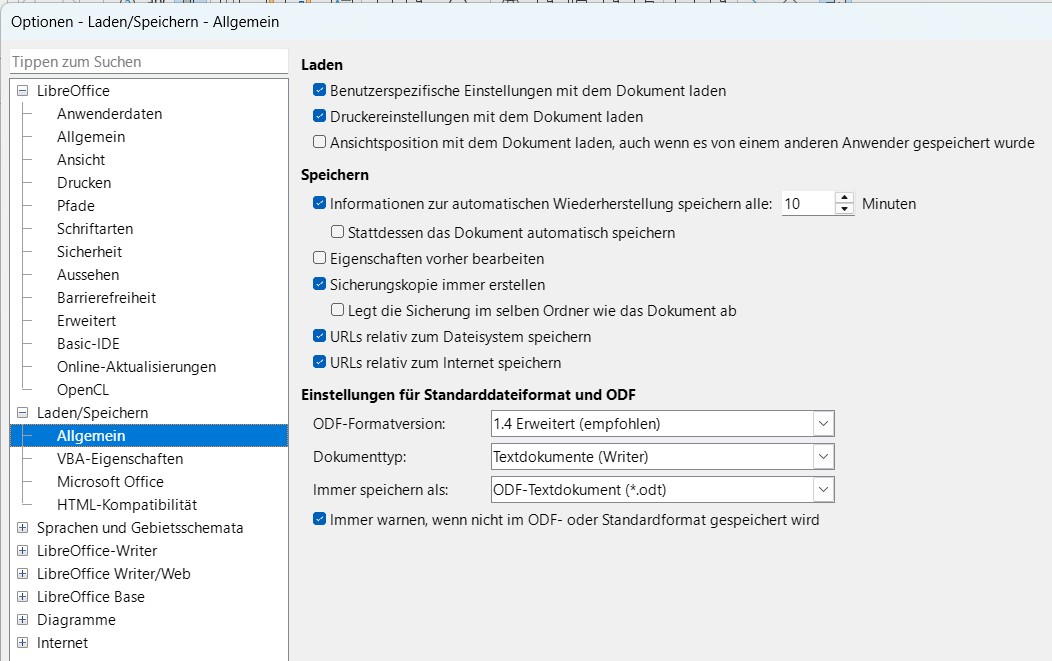
Task: Click the Sprachen und Gebietsschemata label
Action: [140, 527]
